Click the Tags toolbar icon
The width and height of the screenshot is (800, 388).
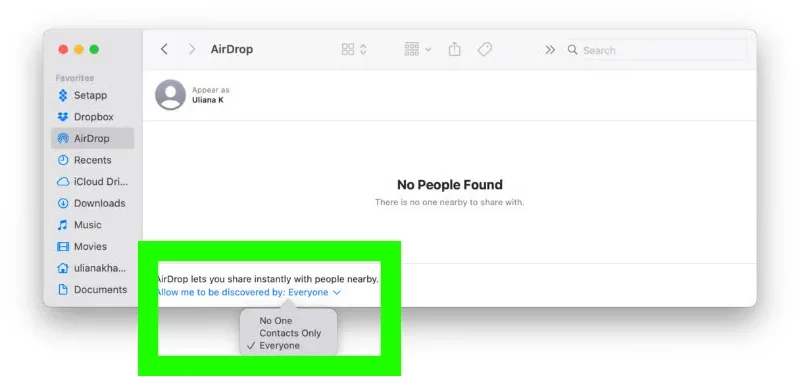[485, 49]
